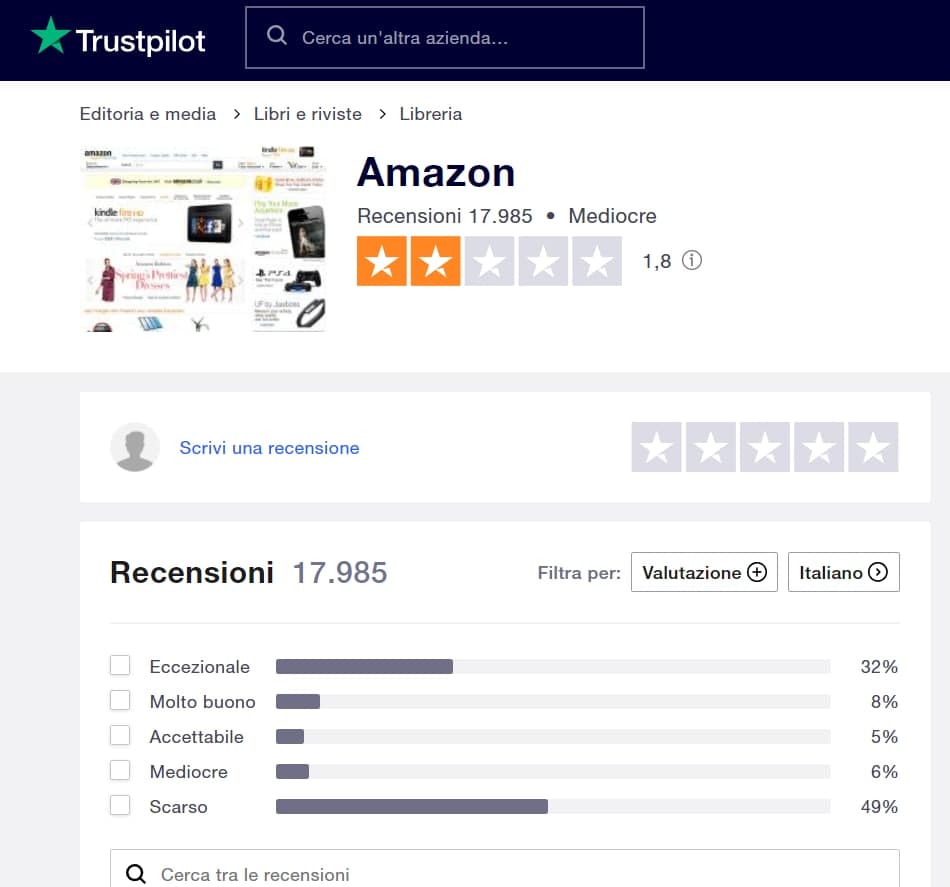
Task: Check the Accettabile filter checkbox
Action: (120, 736)
